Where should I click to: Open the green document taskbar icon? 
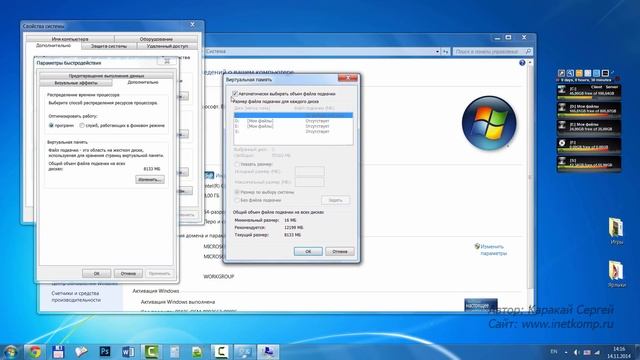coord(197,351)
